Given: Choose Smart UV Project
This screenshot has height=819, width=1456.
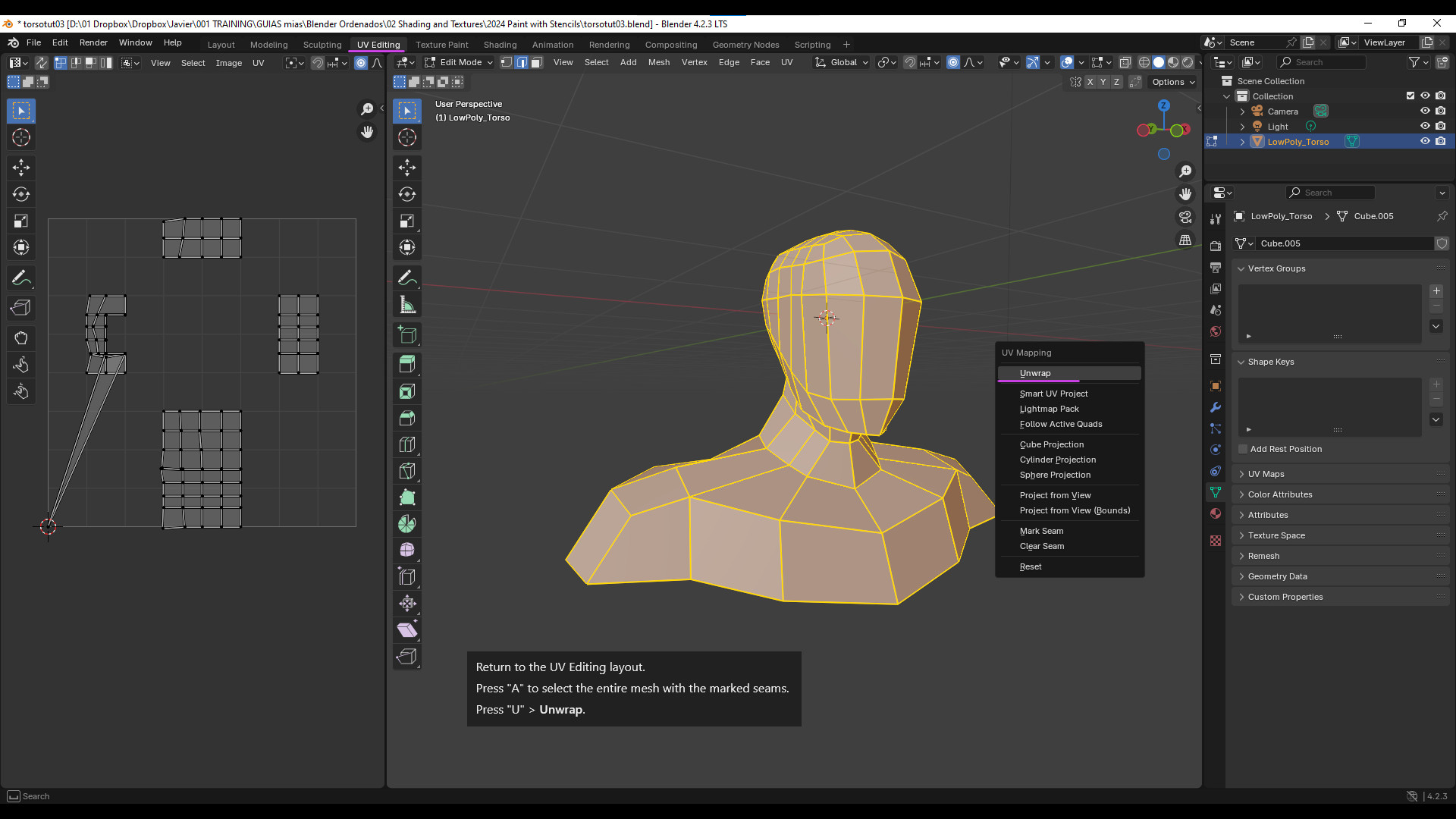Looking at the screenshot, I should point(1069,394).
